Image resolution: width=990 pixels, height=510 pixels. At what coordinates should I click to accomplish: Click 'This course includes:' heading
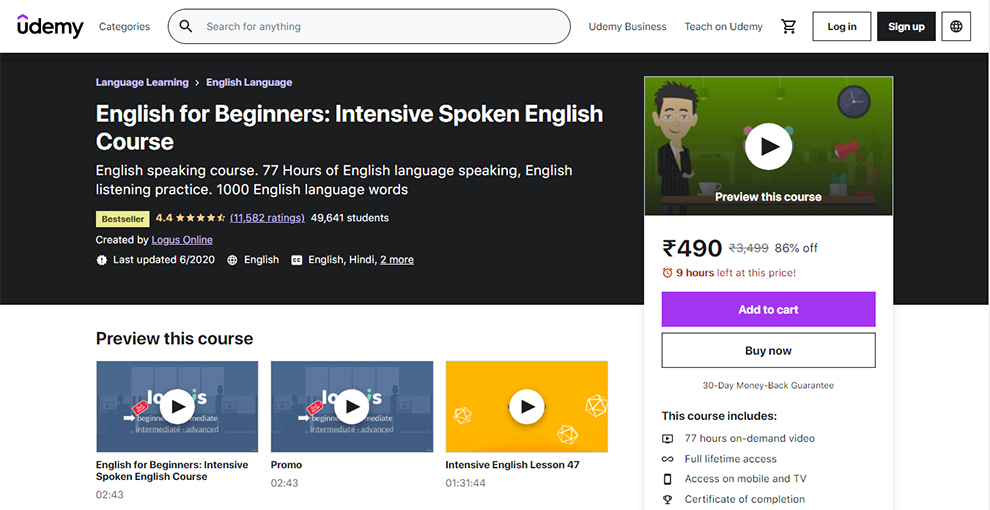click(719, 416)
